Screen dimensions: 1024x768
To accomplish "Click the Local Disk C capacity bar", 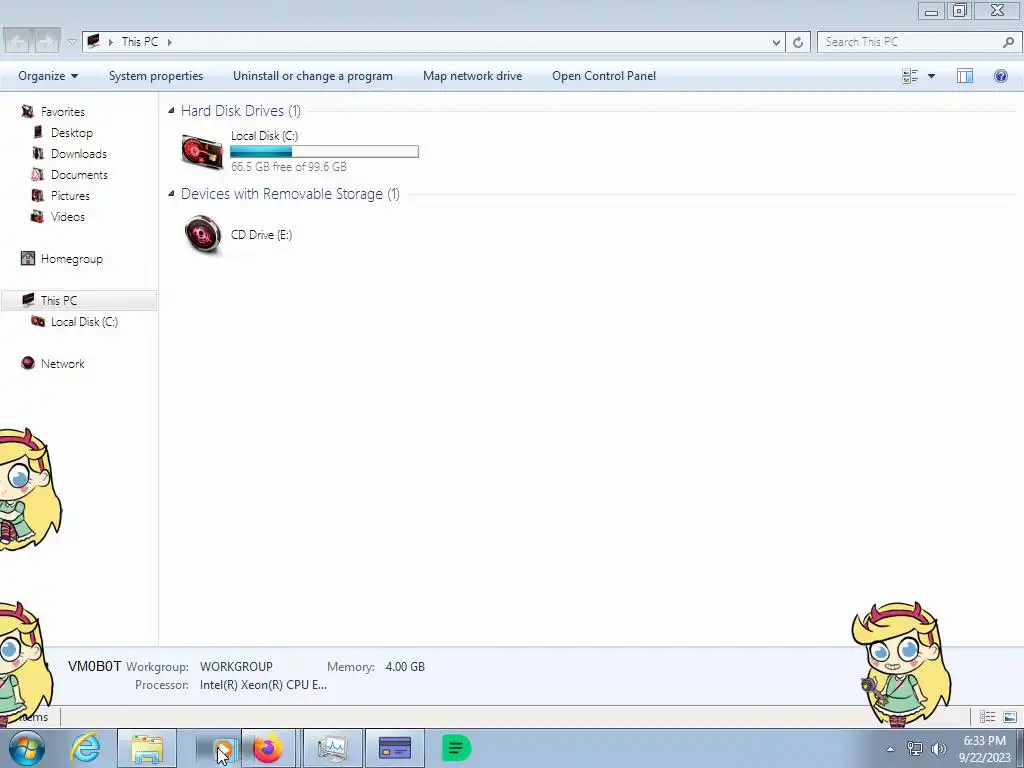I will coord(324,152).
